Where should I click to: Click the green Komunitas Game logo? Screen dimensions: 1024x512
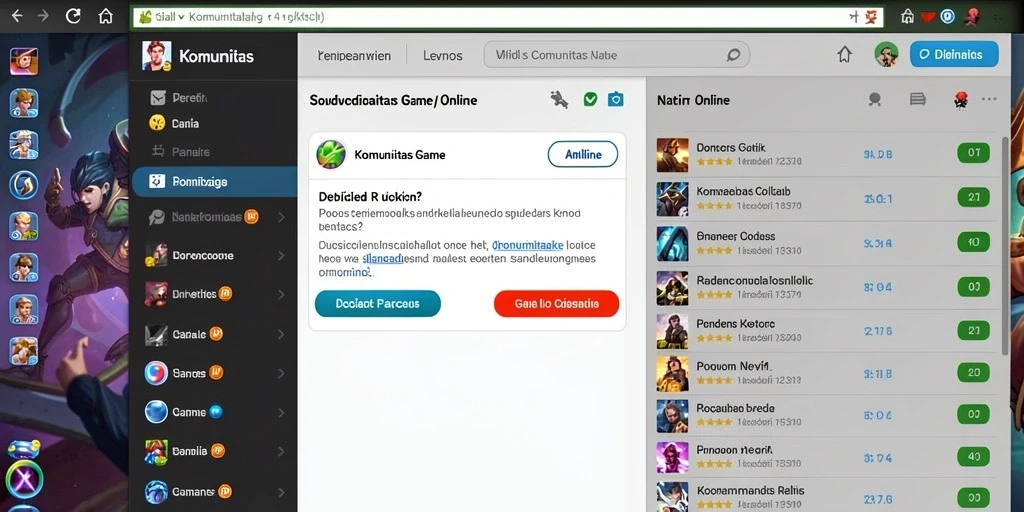pyautogui.click(x=331, y=155)
